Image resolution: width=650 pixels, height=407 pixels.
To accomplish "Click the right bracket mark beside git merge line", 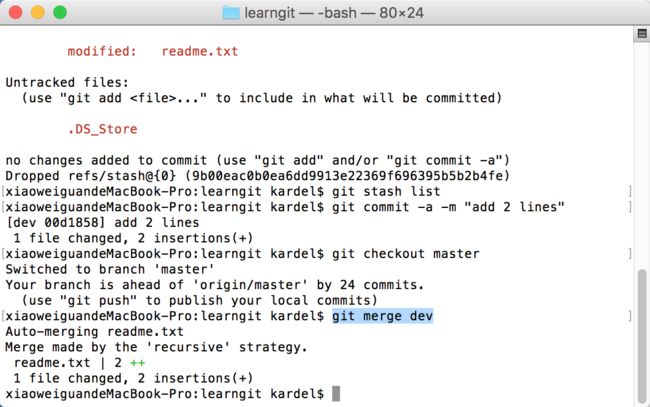I will click(x=630, y=316).
